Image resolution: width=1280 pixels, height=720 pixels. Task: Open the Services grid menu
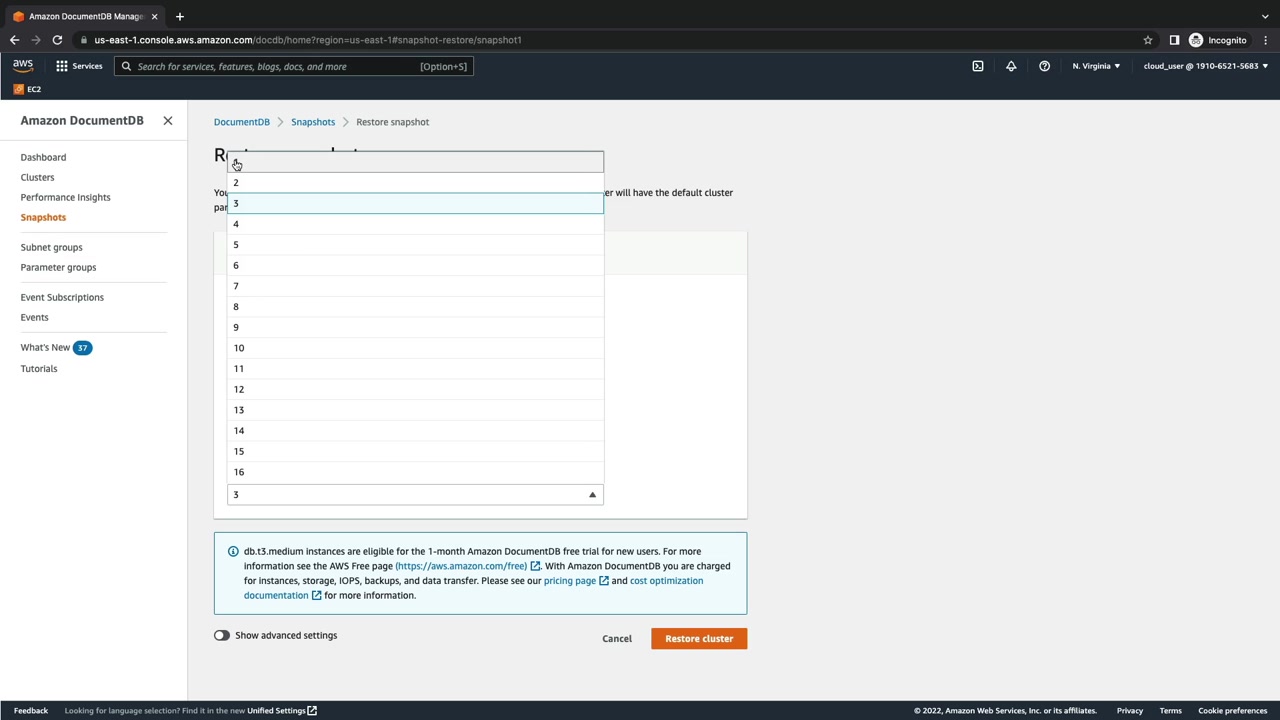[79, 66]
